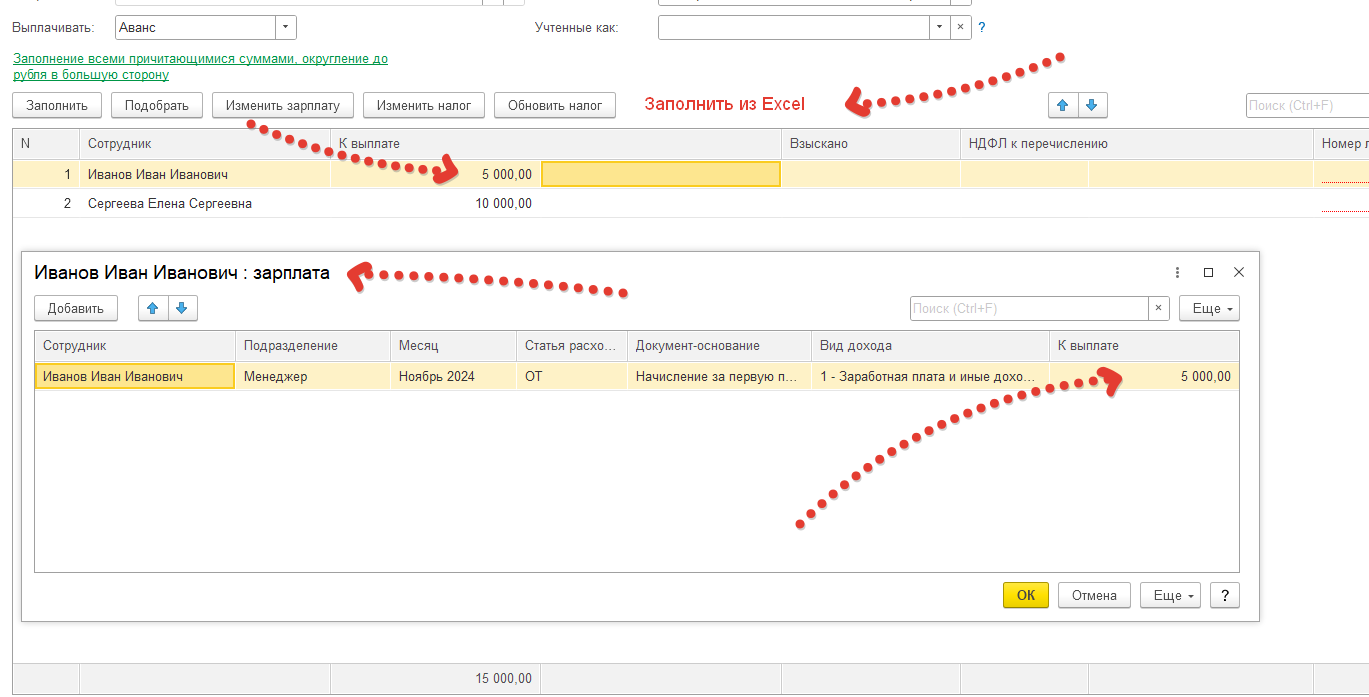Open rounding settings green link

200,66
